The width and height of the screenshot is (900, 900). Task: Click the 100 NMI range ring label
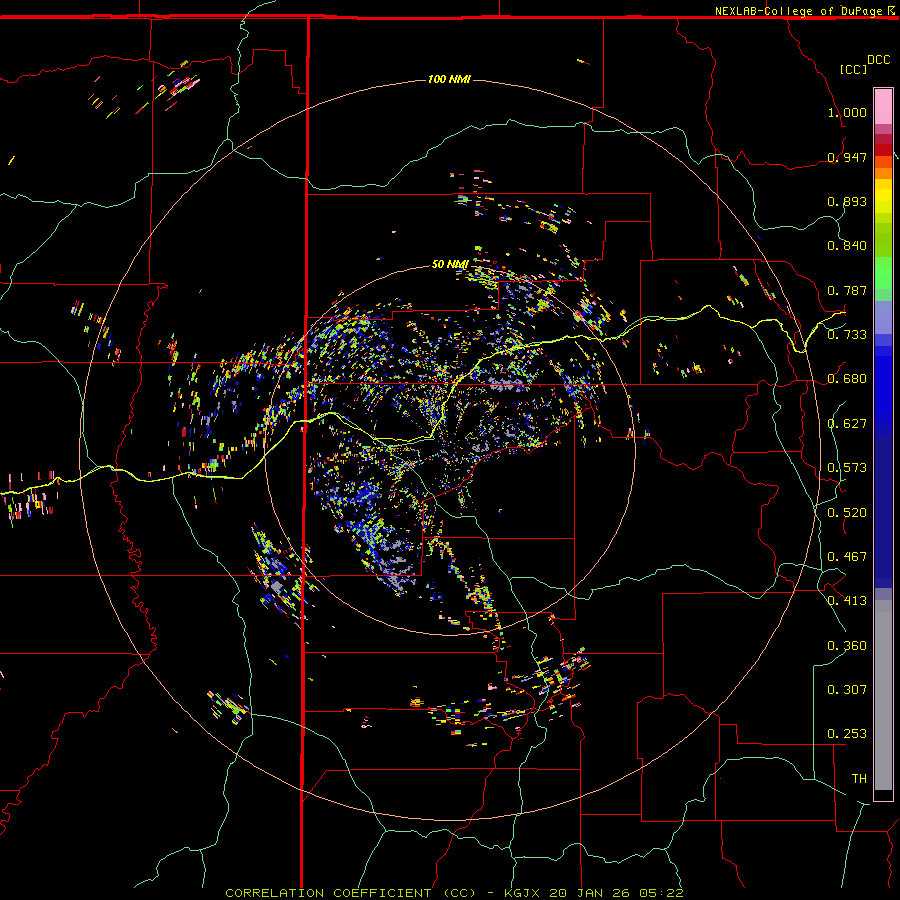(449, 79)
